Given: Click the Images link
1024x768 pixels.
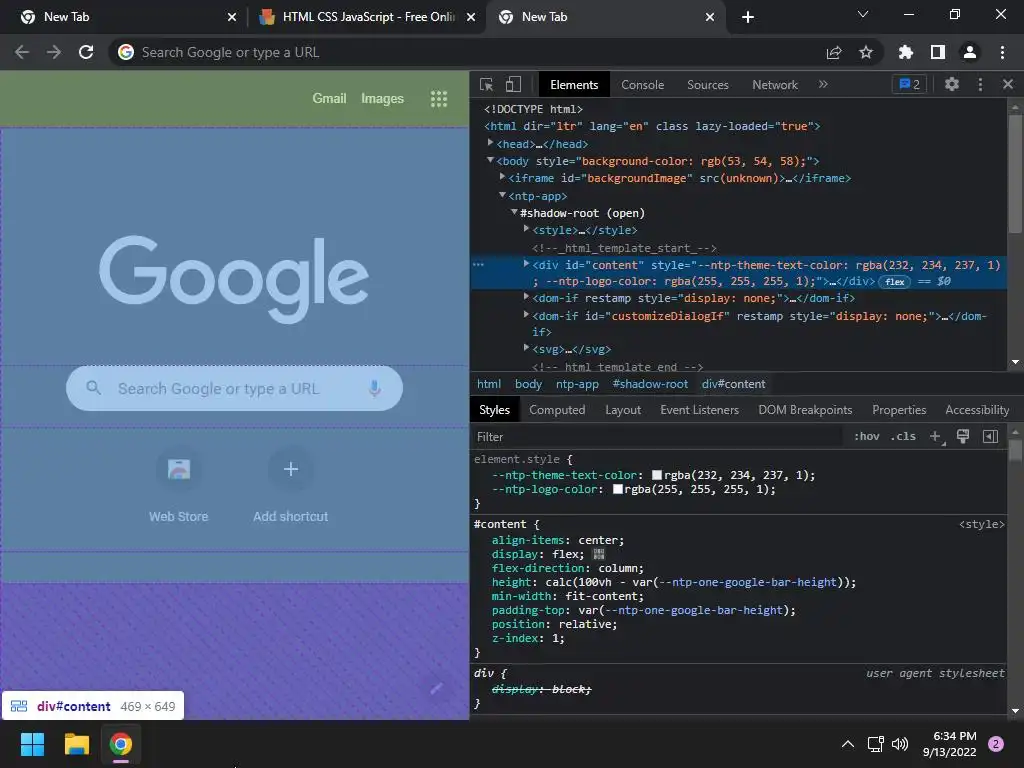Looking at the screenshot, I should point(382,99).
